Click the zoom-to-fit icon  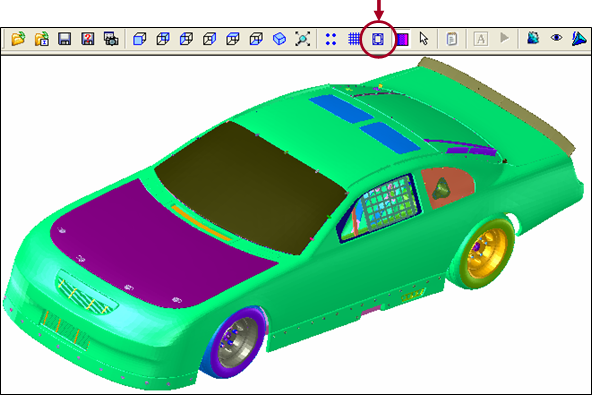tap(302, 39)
